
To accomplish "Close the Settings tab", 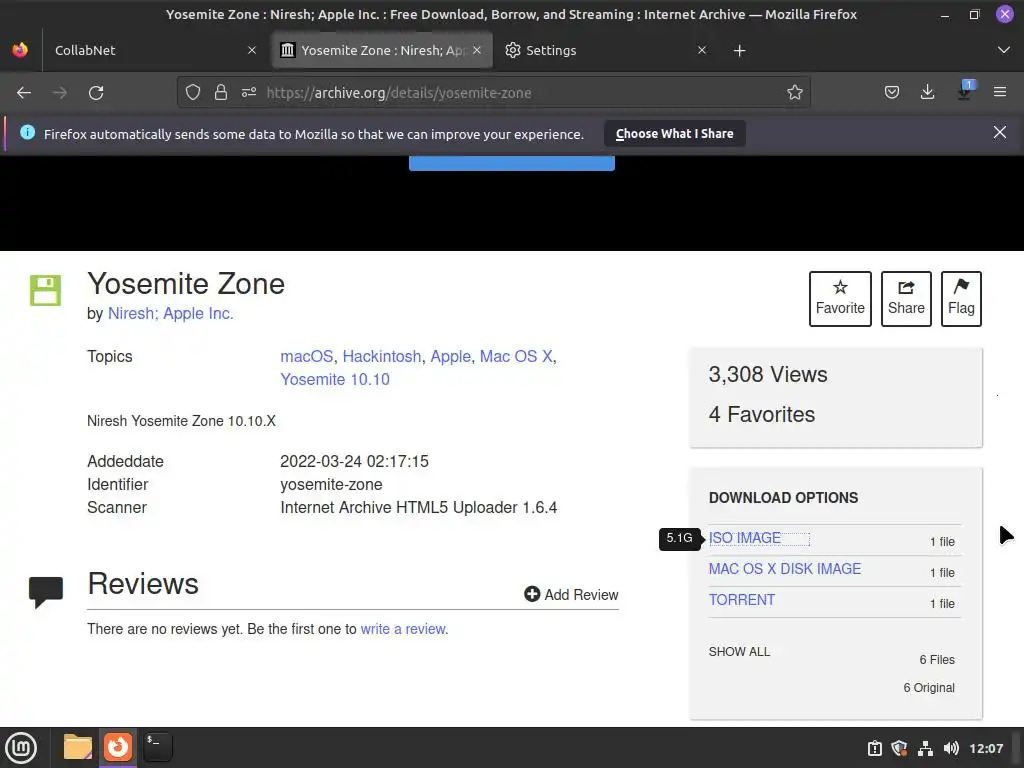I will point(702,50).
